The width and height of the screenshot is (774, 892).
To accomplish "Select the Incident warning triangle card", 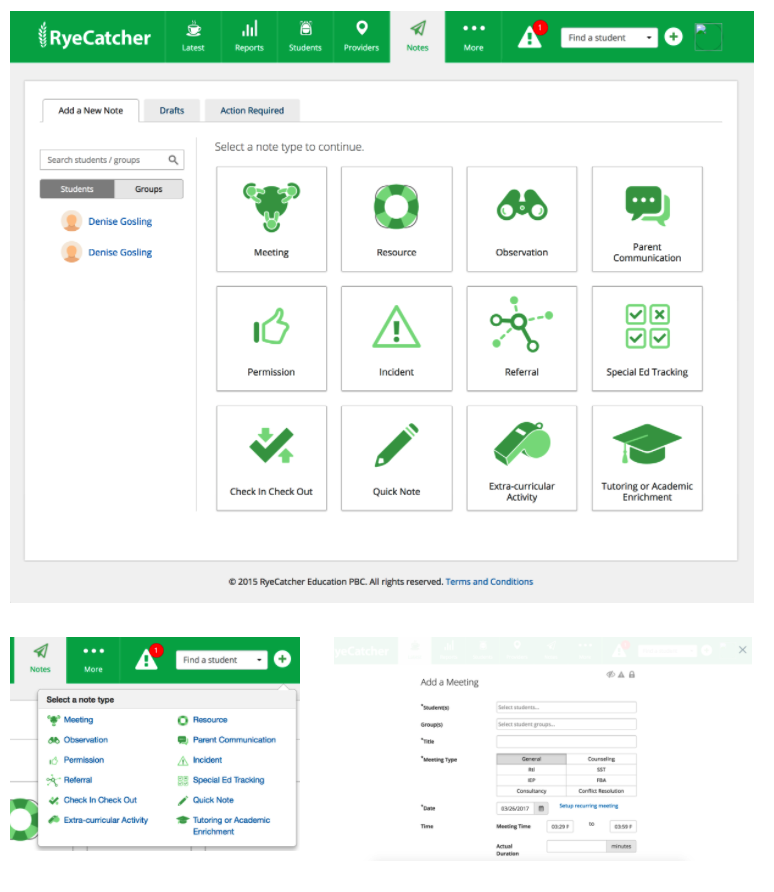I will click(396, 338).
